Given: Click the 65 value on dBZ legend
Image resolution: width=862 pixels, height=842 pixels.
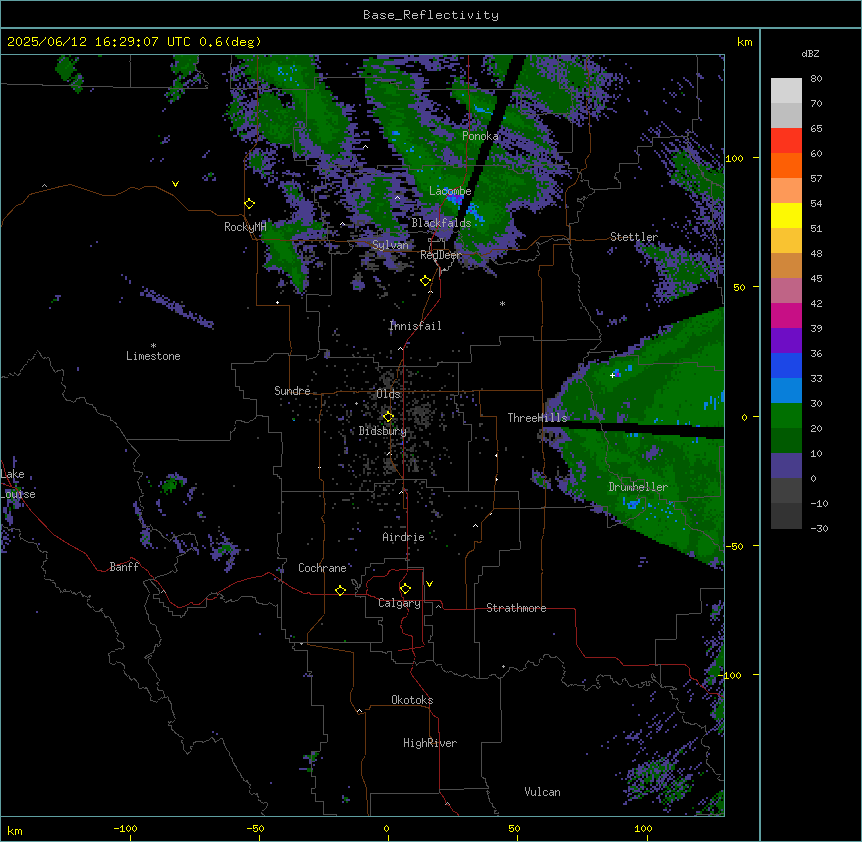Looking at the screenshot, I should click(x=816, y=129).
